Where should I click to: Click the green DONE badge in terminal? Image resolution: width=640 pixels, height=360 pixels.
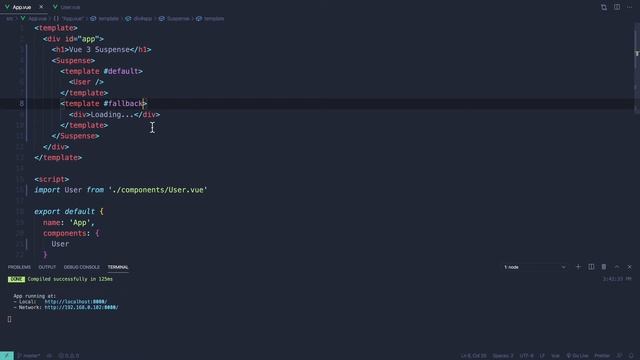[x=16, y=279]
